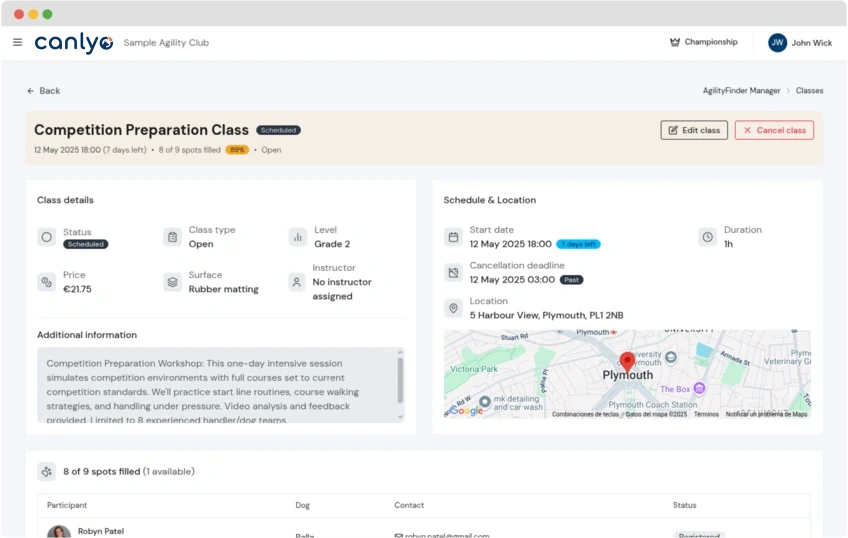
Task: Click the pencil icon in Edit class
Action: pos(673,130)
